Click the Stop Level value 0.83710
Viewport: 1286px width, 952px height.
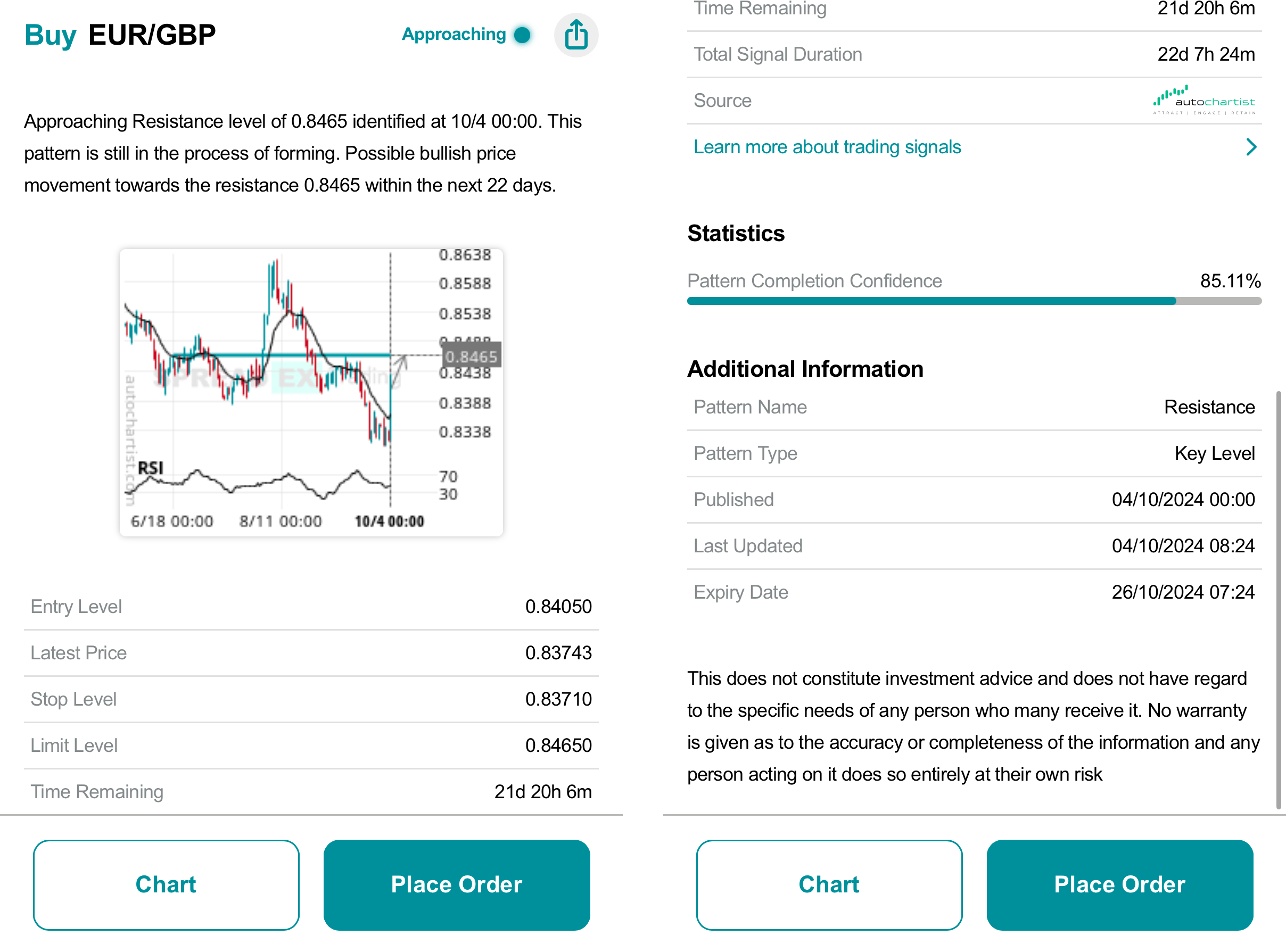coord(558,699)
